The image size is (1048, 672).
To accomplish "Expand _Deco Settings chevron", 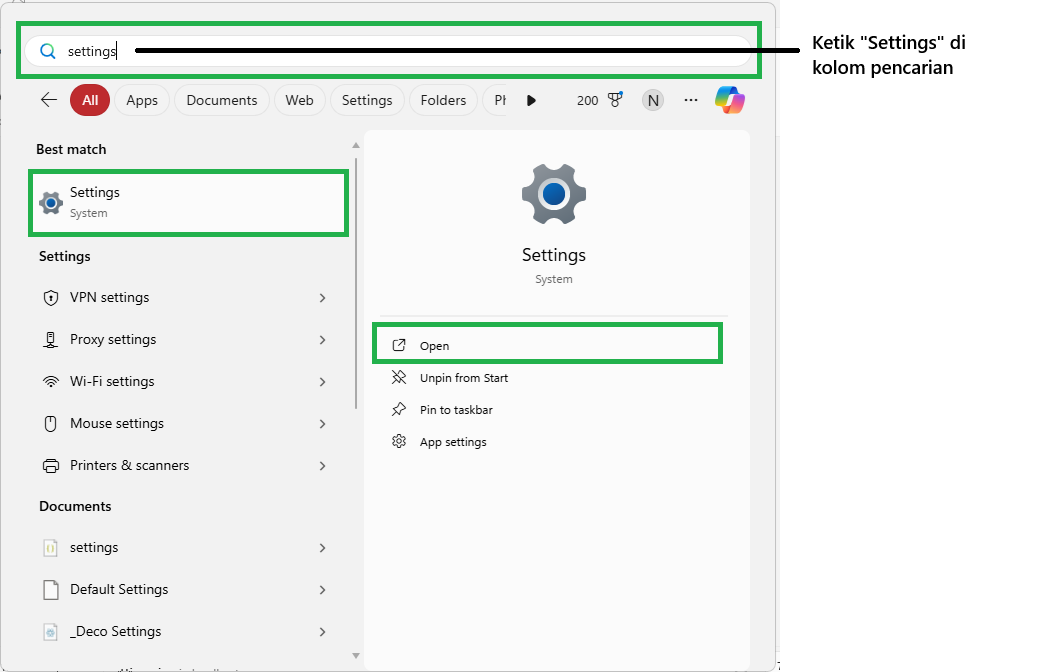I will [x=323, y=632].
